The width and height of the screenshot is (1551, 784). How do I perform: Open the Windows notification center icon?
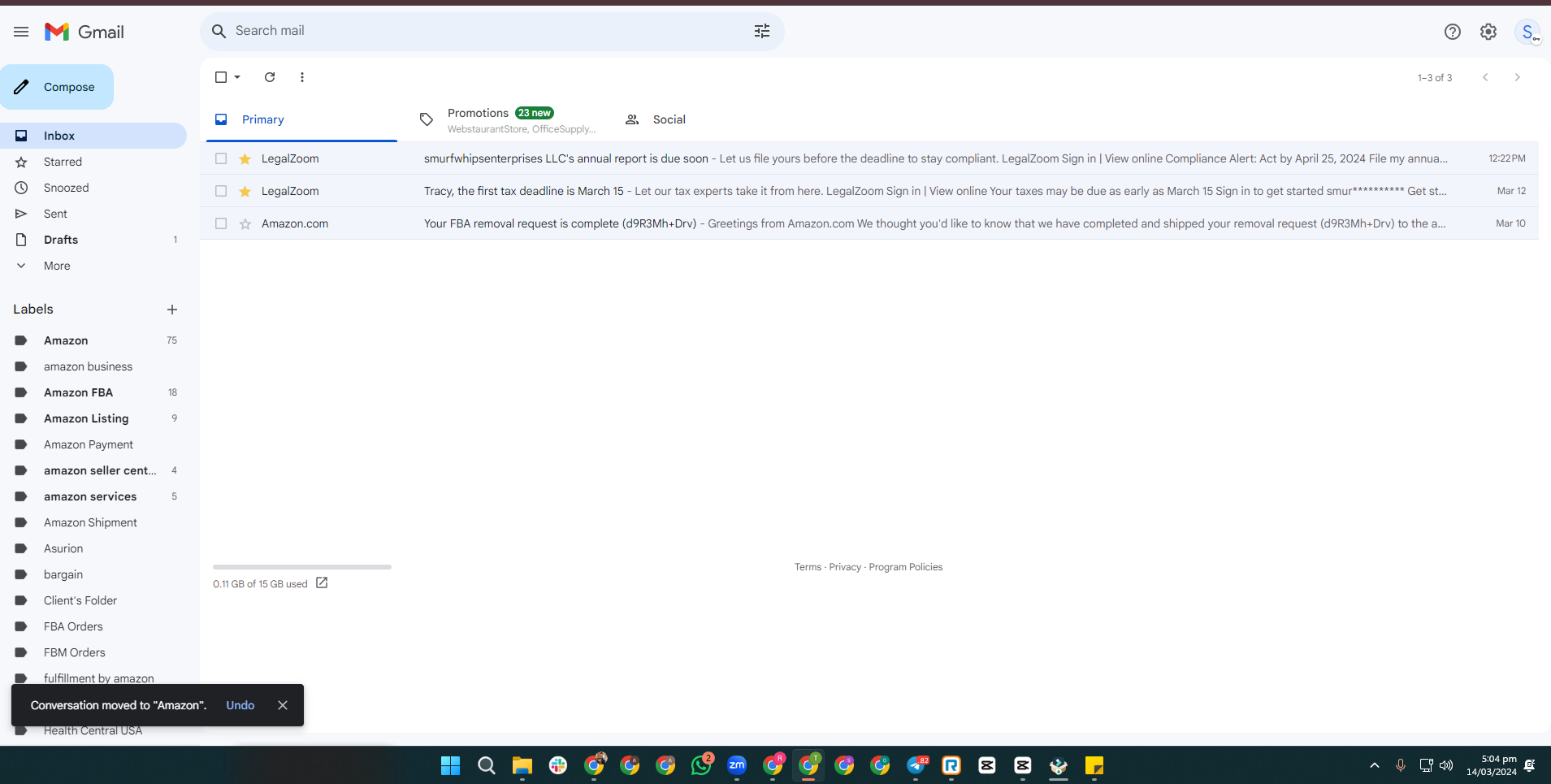point(1530,765)
